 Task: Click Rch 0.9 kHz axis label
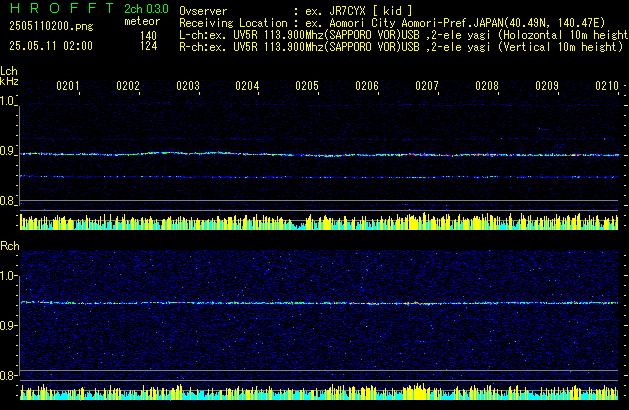[x=7, y=325]
